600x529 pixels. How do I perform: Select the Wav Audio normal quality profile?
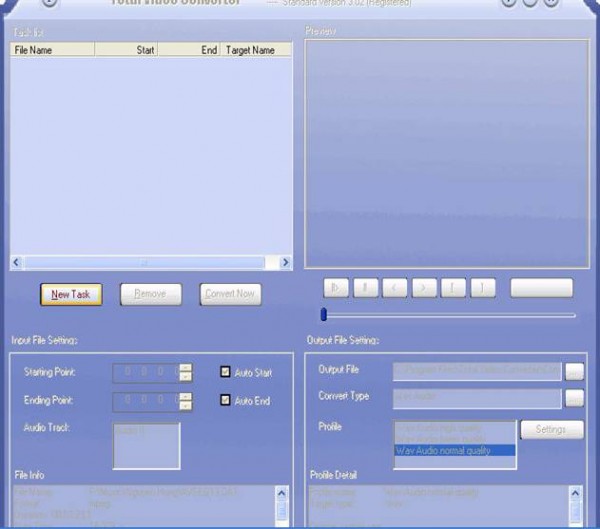[455, 451]
